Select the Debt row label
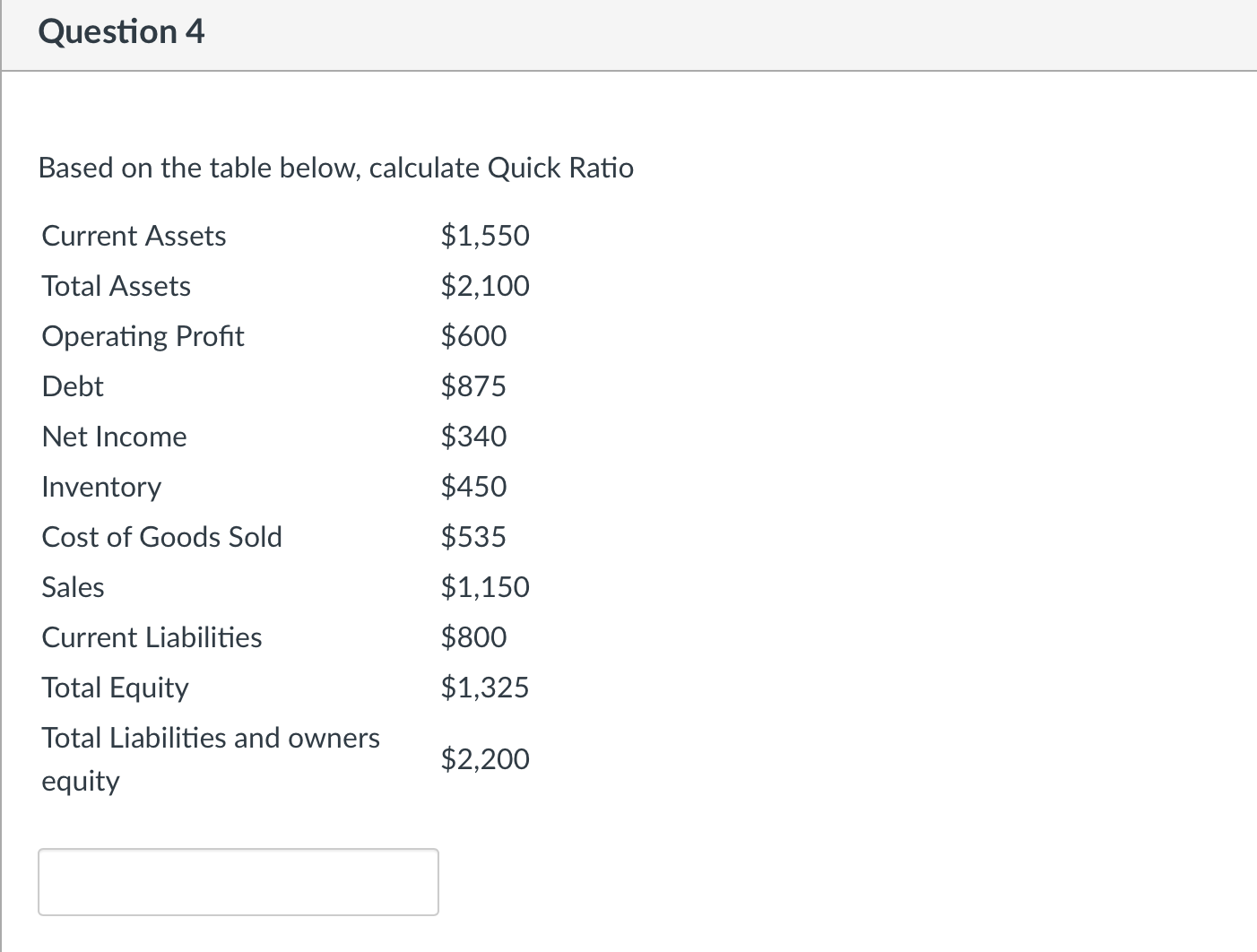 72,386
